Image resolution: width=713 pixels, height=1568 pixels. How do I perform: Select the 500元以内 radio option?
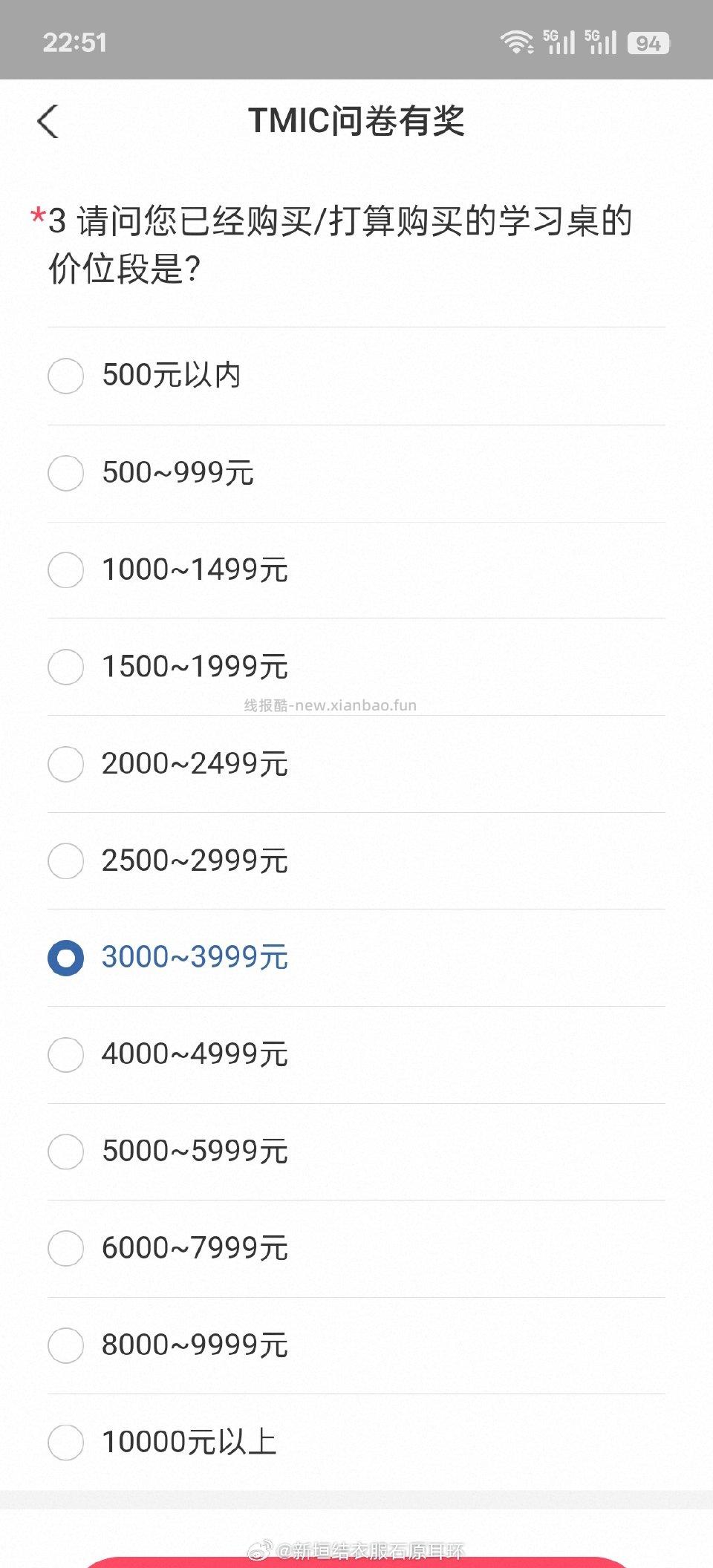click(65, 376)
